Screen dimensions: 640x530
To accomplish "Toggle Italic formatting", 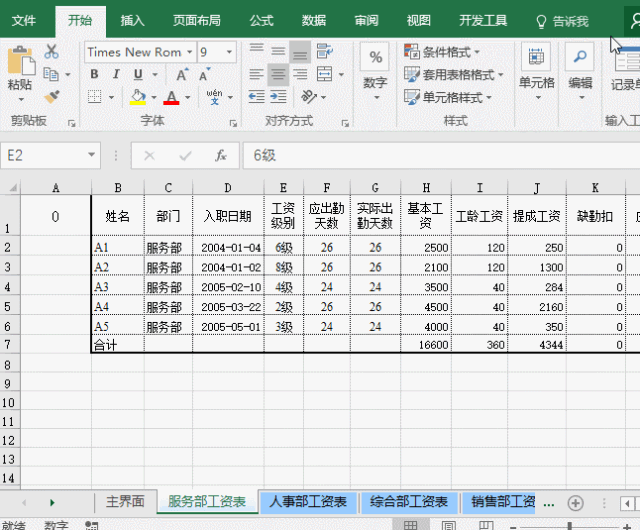I will click(x=116, y=74).
